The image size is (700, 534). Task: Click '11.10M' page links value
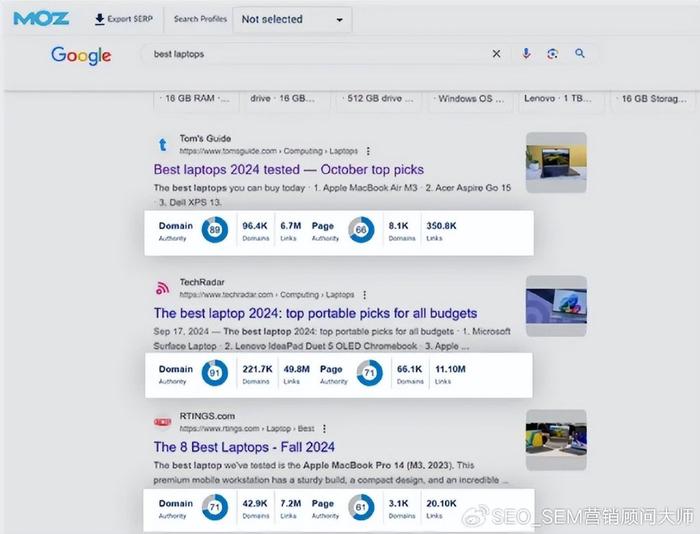point(450,369)
